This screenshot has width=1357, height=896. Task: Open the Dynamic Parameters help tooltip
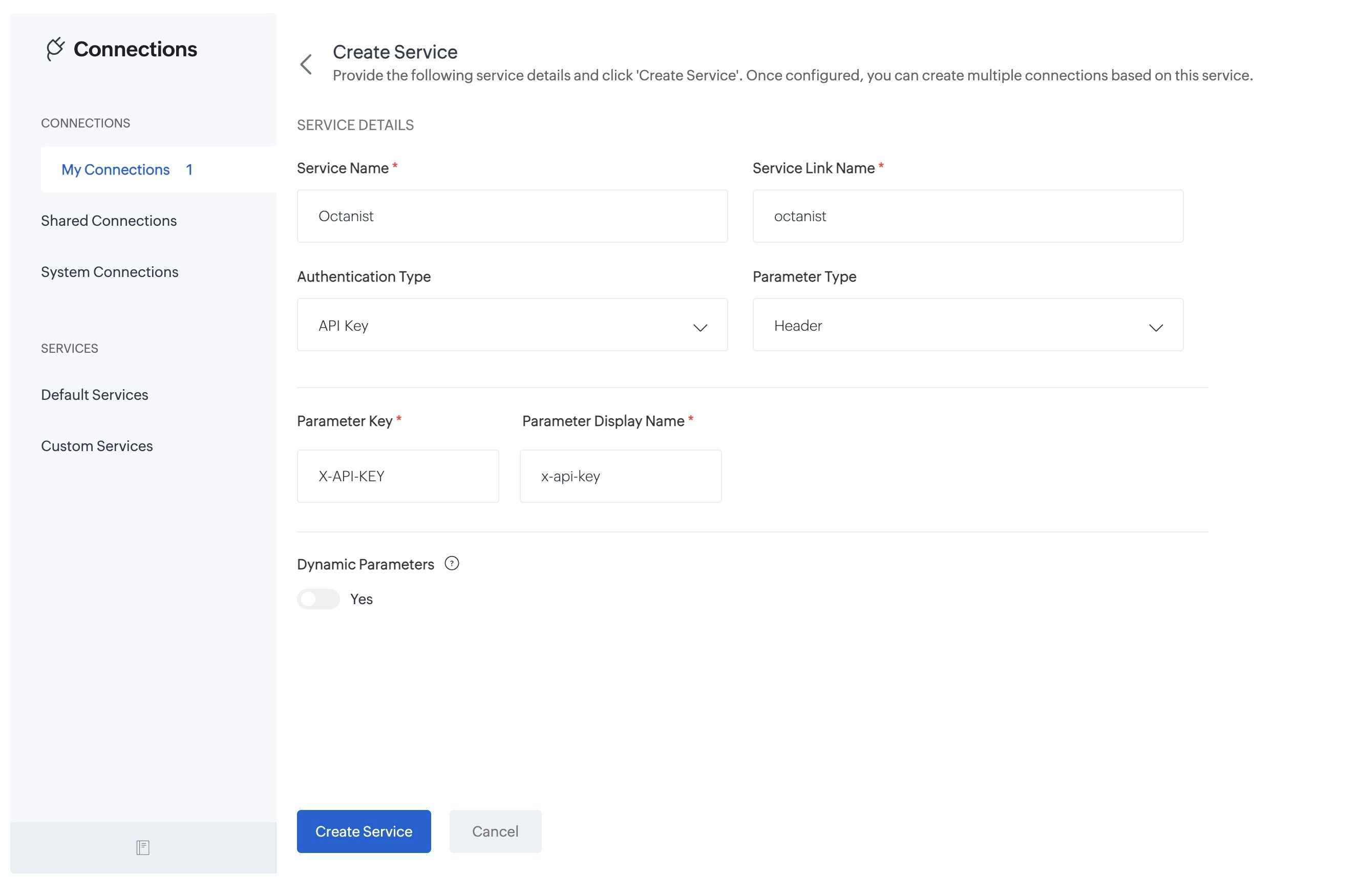452,563
